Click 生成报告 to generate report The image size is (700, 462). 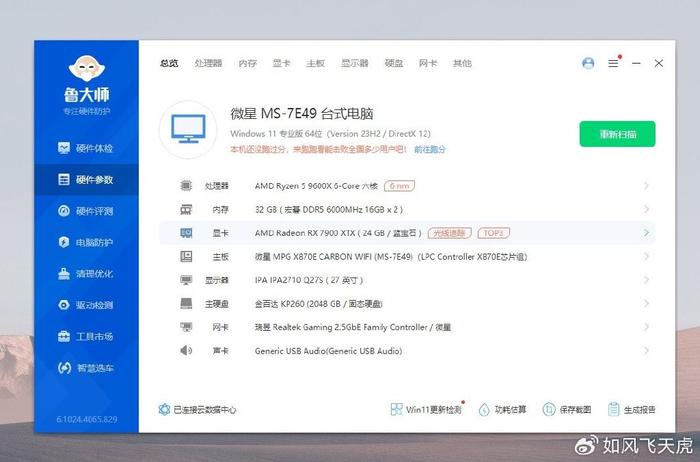coord(632,409)
